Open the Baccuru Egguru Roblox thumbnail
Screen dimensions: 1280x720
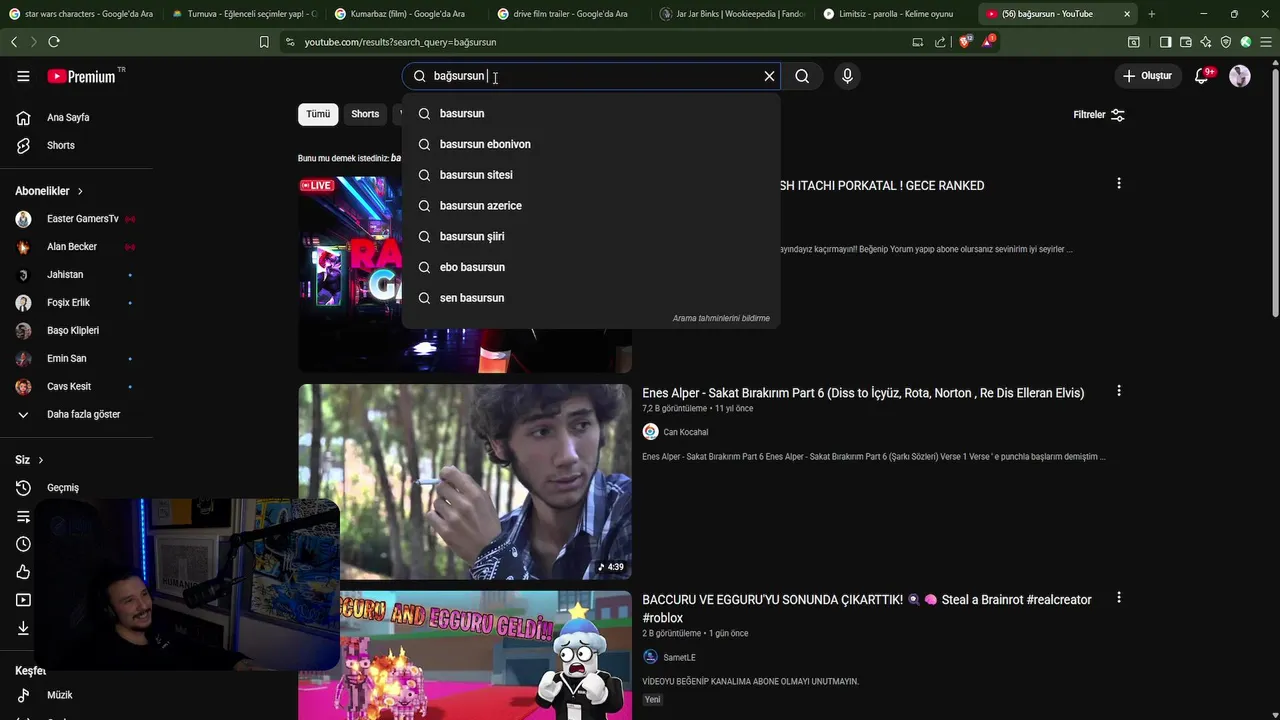point(465,655)
